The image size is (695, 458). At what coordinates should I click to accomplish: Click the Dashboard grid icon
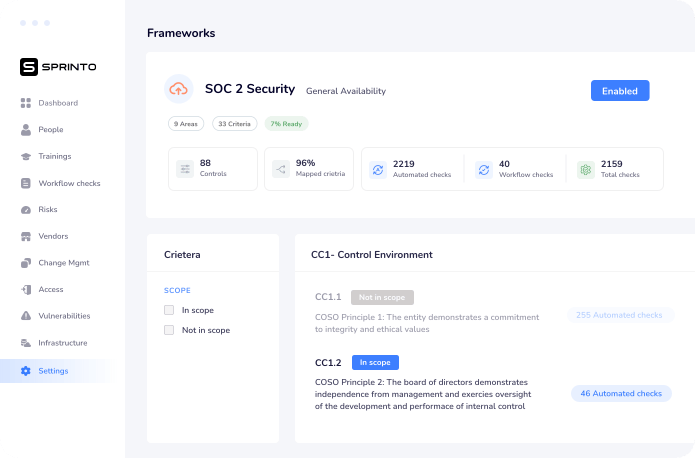pos(26,103)
